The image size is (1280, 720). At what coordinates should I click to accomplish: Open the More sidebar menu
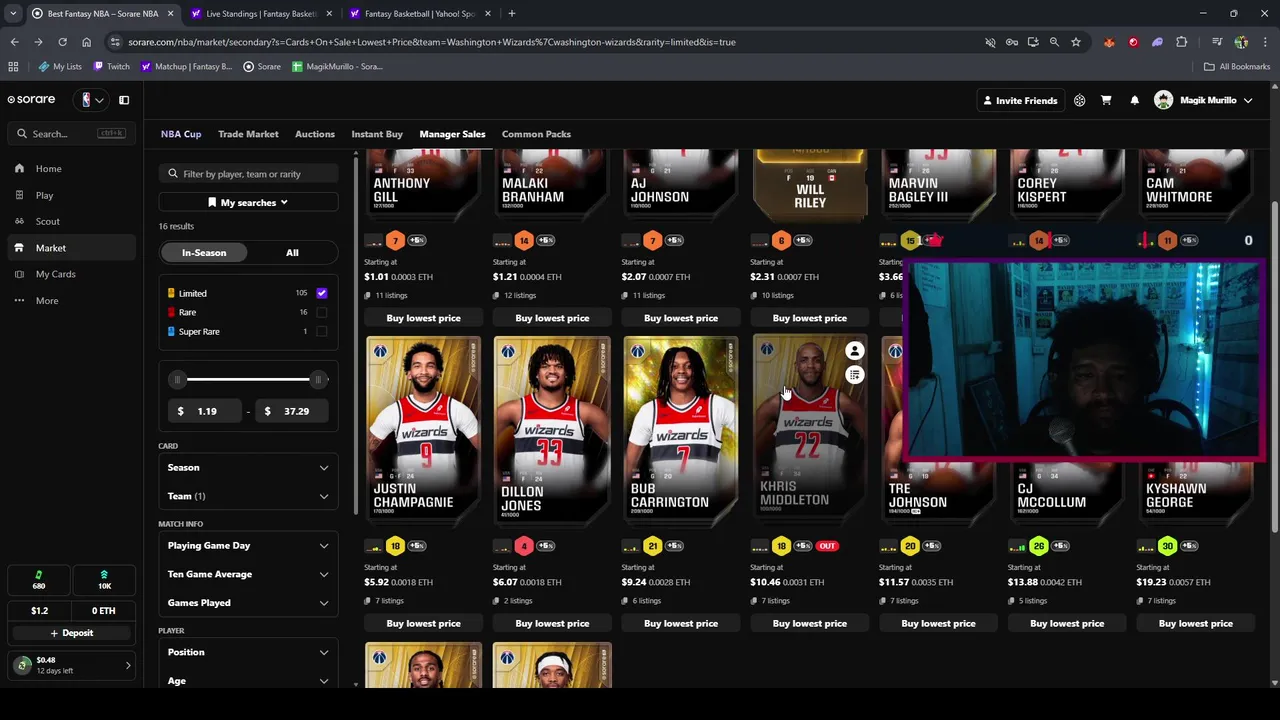(x=46, y=300)
